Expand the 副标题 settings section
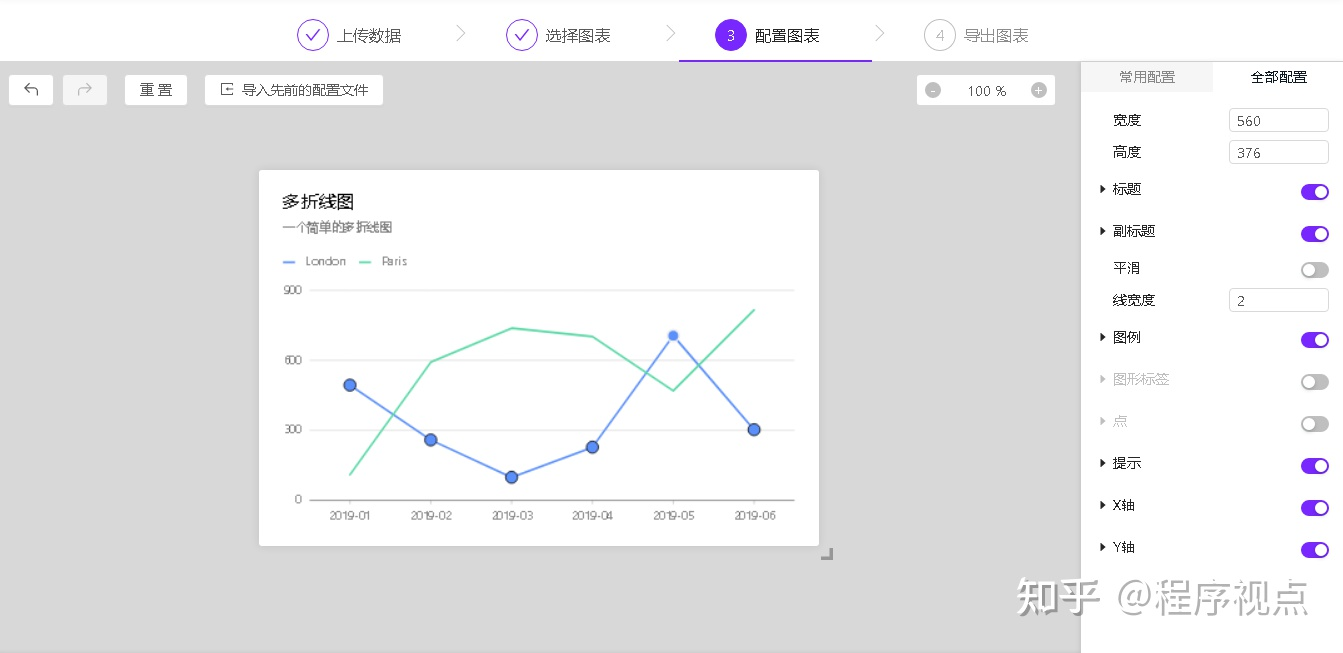 tap(1103, 231)
